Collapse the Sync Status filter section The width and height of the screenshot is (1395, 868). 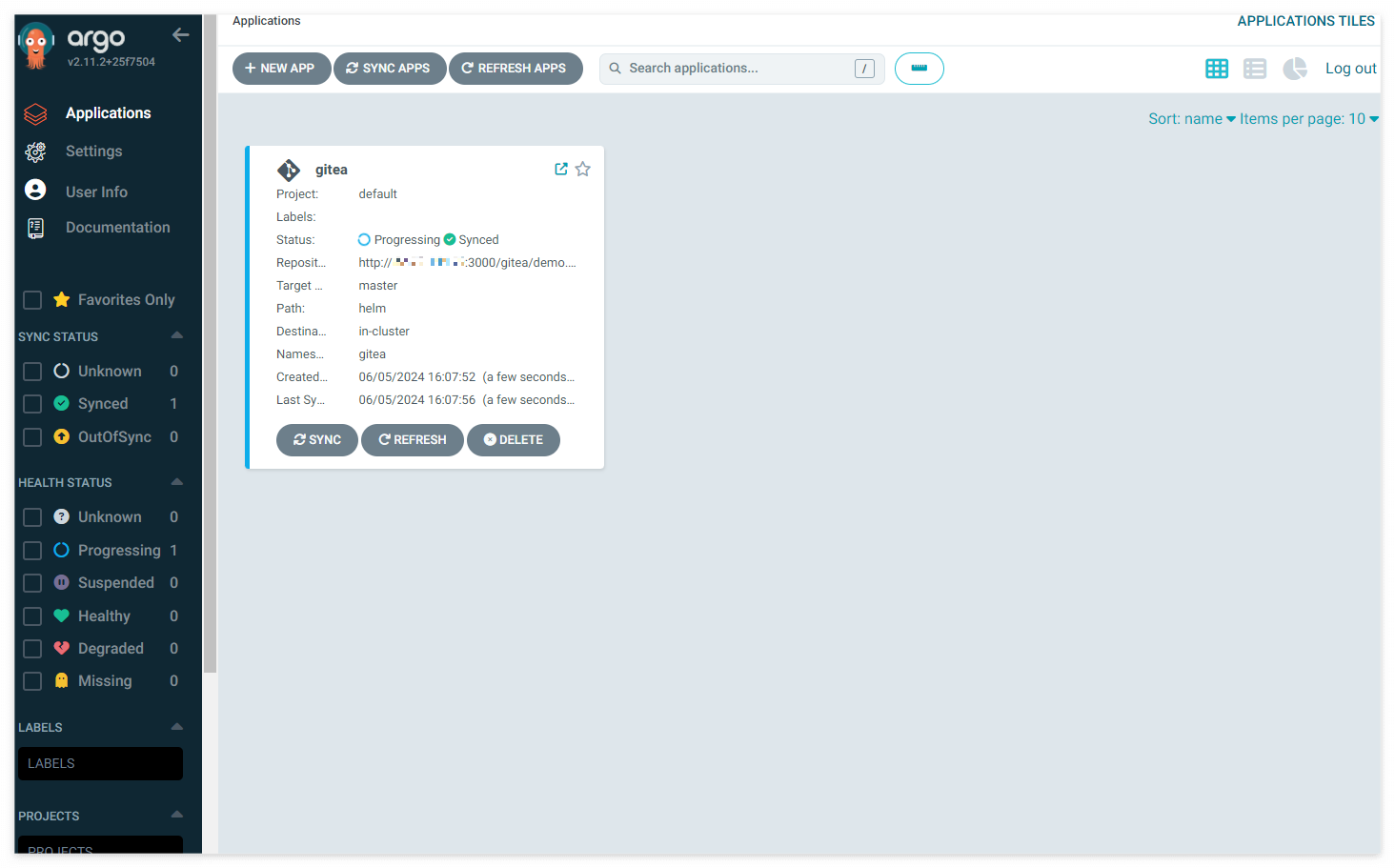pos(176,335)
